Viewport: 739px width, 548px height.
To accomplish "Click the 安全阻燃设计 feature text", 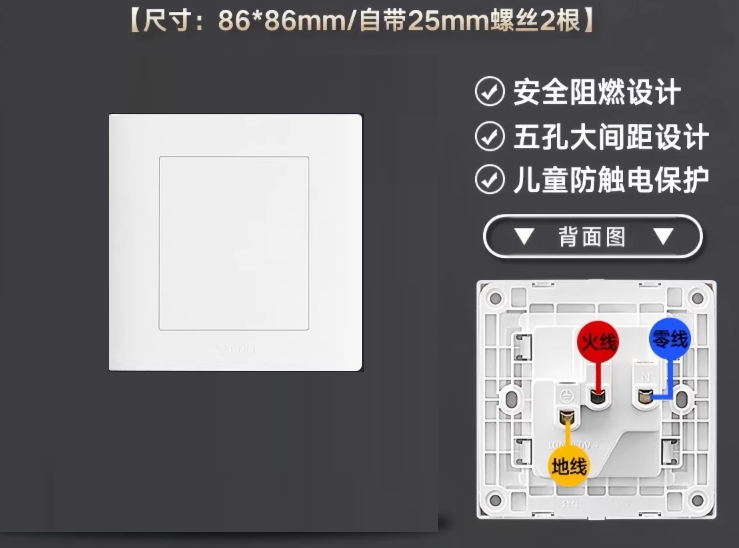I will (x=597, y=92).
